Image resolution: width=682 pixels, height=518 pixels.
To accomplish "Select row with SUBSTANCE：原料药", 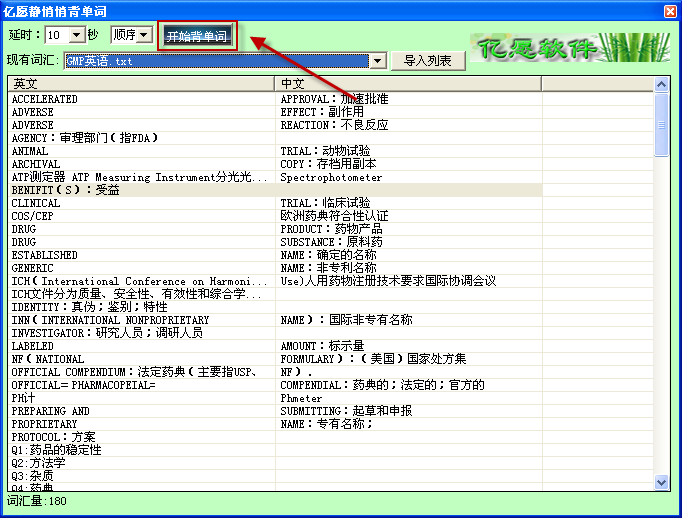I will tap(276, 242).
